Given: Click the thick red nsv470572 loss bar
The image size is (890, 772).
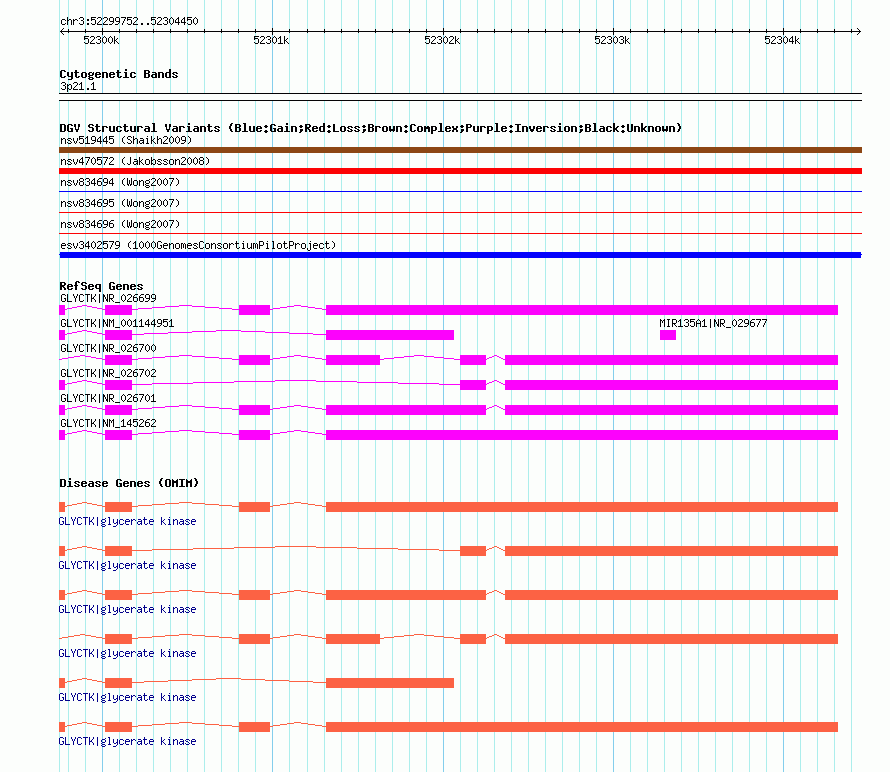Looking at the screenshot, I should click(x=460, y=171).
